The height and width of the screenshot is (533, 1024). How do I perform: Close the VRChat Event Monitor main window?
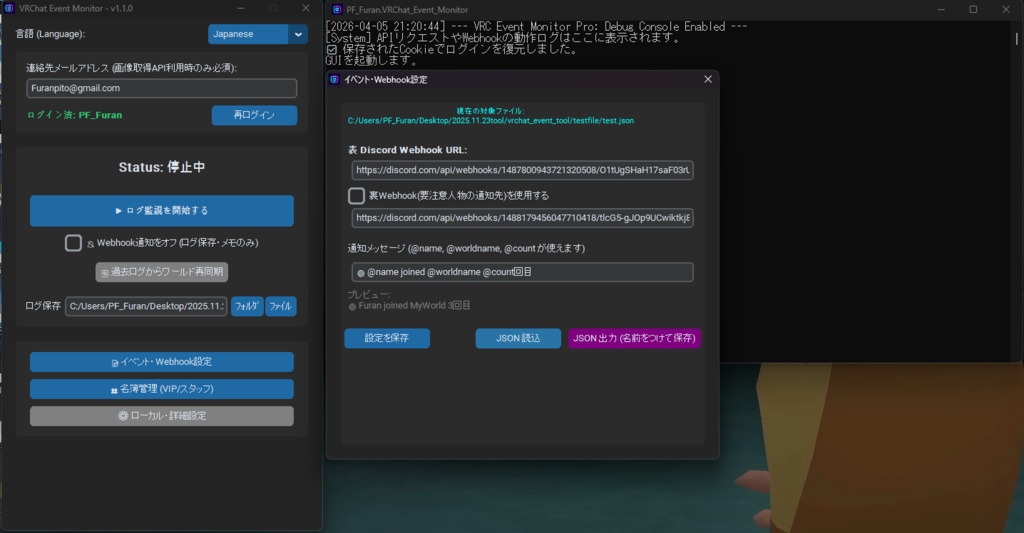(306, 8)
